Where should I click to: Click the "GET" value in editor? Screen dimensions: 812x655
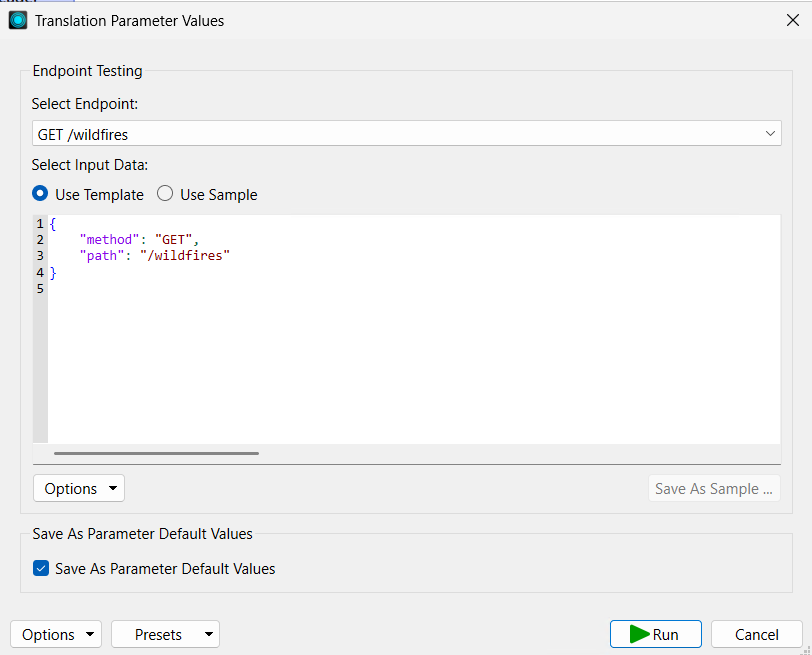pos(173,240)
